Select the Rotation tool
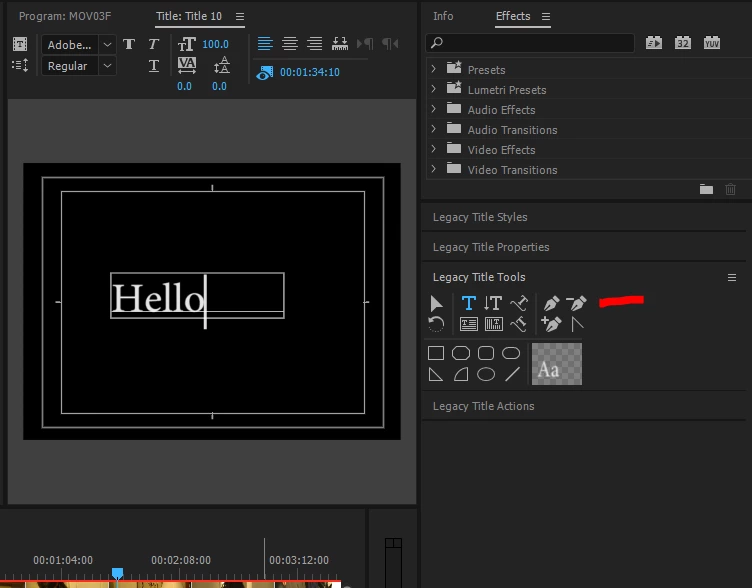Screen dimensions: 752x588 pyautogui.click(x=436, y=325)
